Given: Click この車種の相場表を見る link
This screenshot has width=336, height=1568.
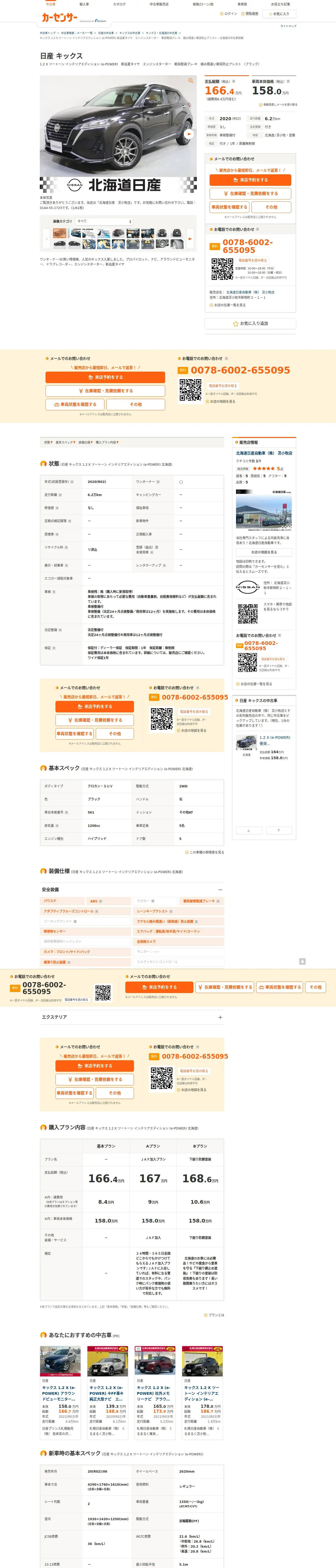Looking at the screenshot, I should tap(204, 852).
